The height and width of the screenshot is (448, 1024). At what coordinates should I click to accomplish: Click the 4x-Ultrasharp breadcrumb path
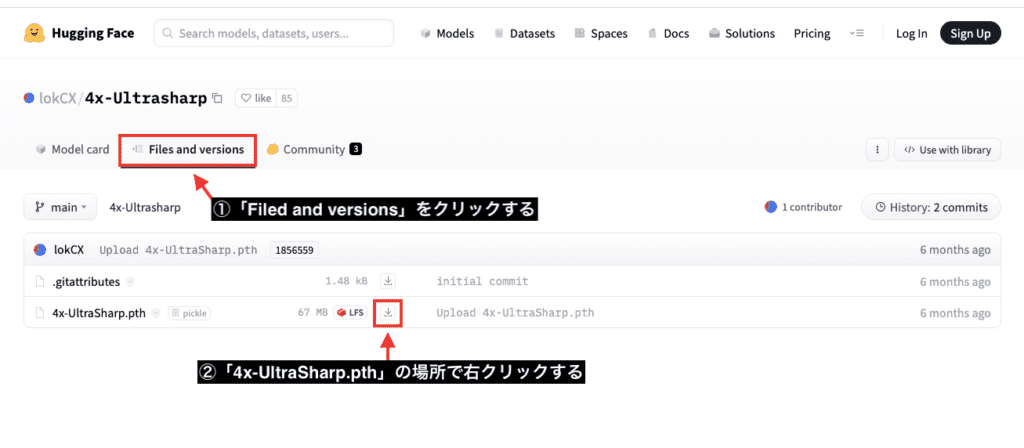point(145,207)
